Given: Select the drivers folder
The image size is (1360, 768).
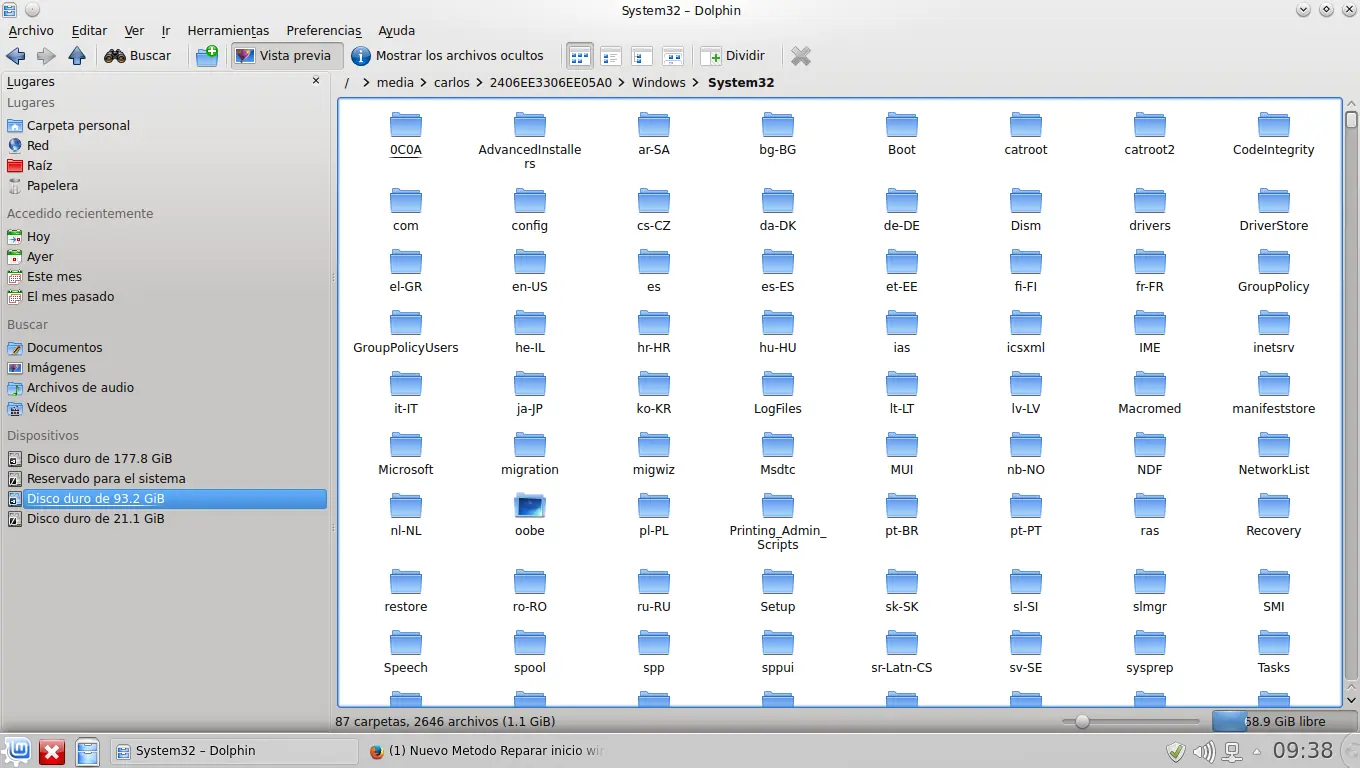Looking at the screenshot, I should point(1150,211).
